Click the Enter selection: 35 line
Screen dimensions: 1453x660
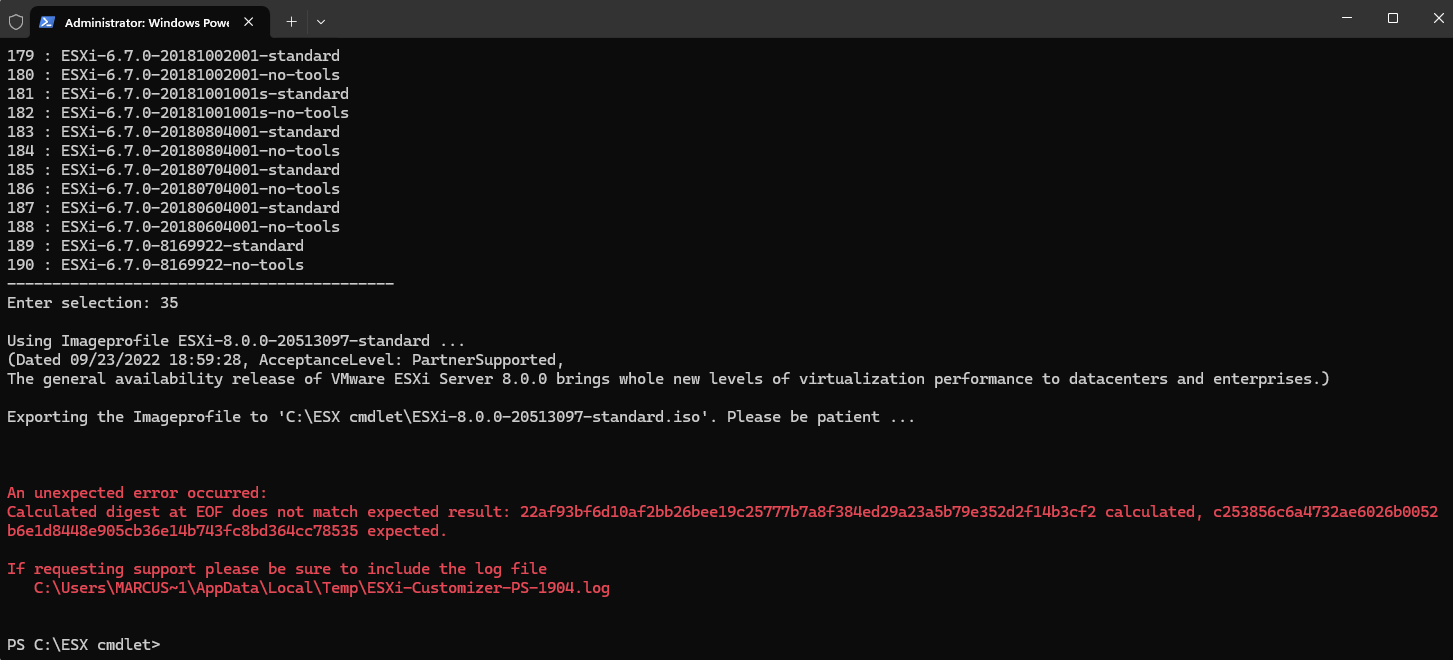[x=92, y=302]
